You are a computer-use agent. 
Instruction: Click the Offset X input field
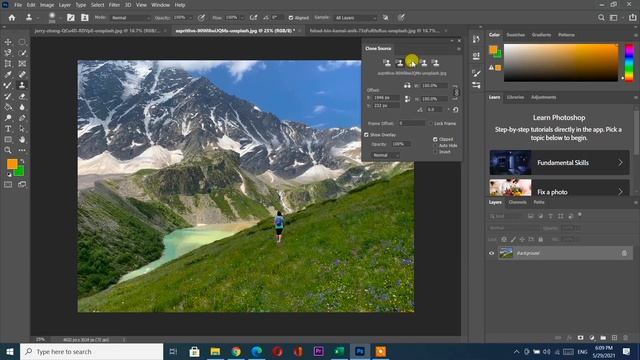pyautogui.click(x=387, y=98)
